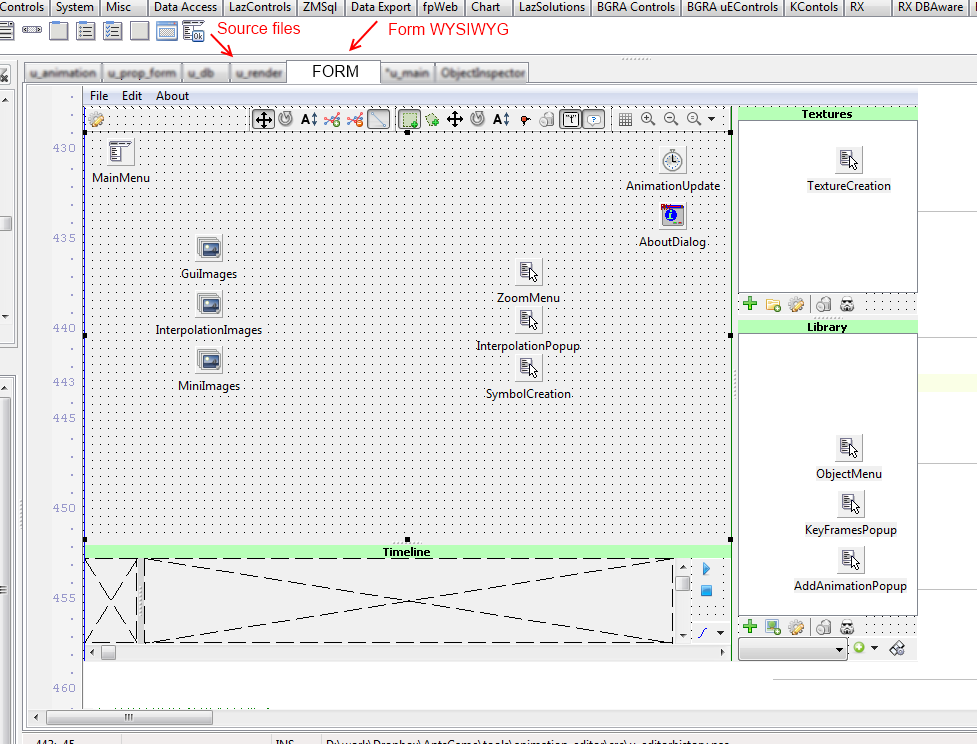Toggle the help hint bubble button
The height and width of the screenshot is (744, 977).
pos(594,119)
